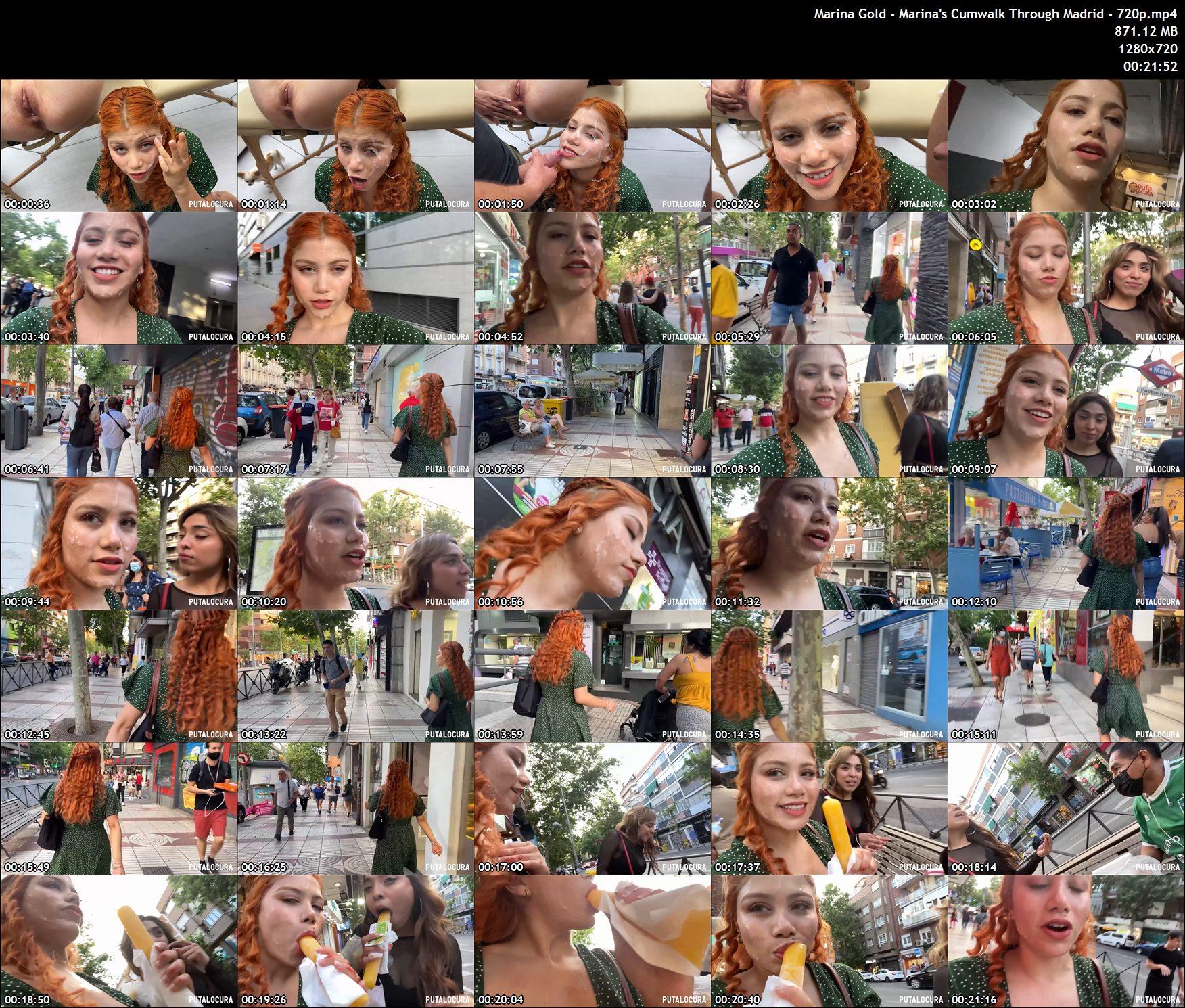Click the 00:08:30 timestamp label
The width and height of the screenshot is (1185, 1008).
point(737,469)
